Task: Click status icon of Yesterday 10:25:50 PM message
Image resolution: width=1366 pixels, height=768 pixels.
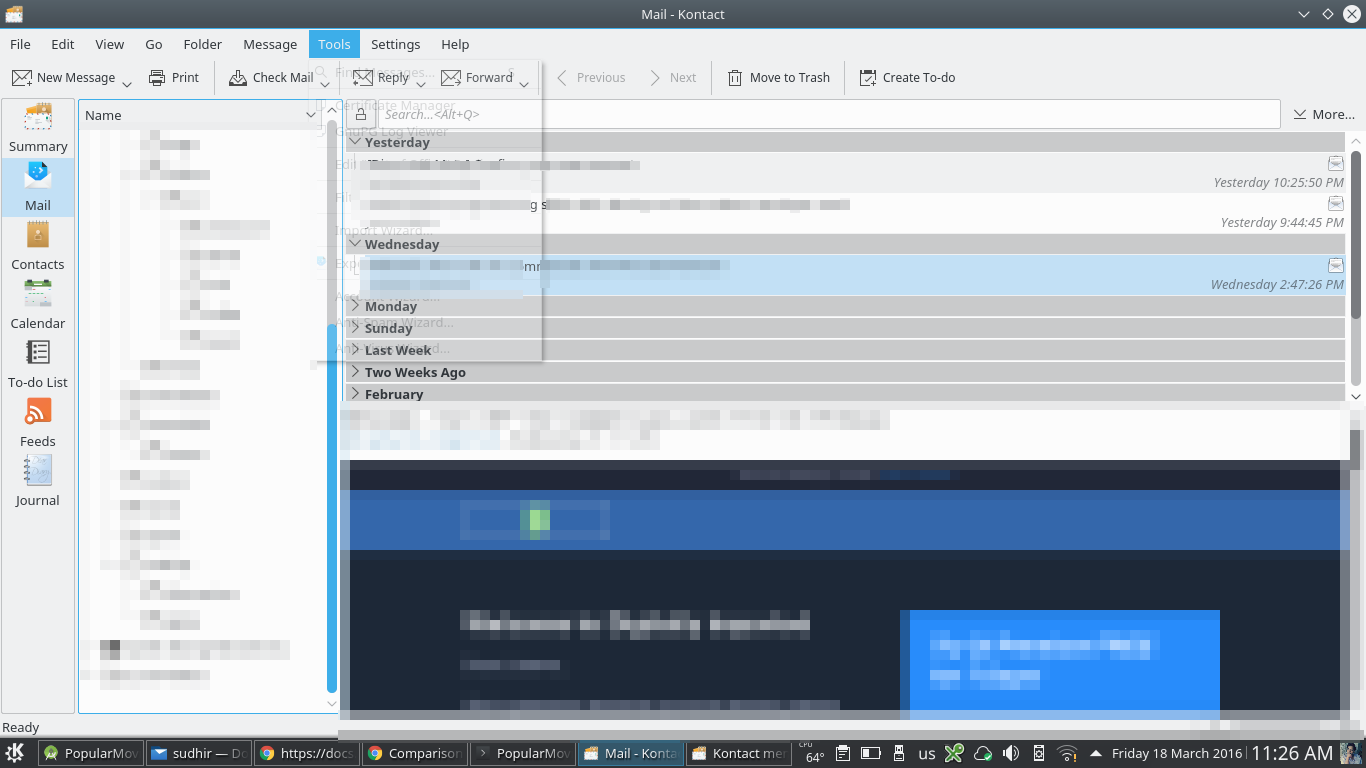Action: point(1335,163)
